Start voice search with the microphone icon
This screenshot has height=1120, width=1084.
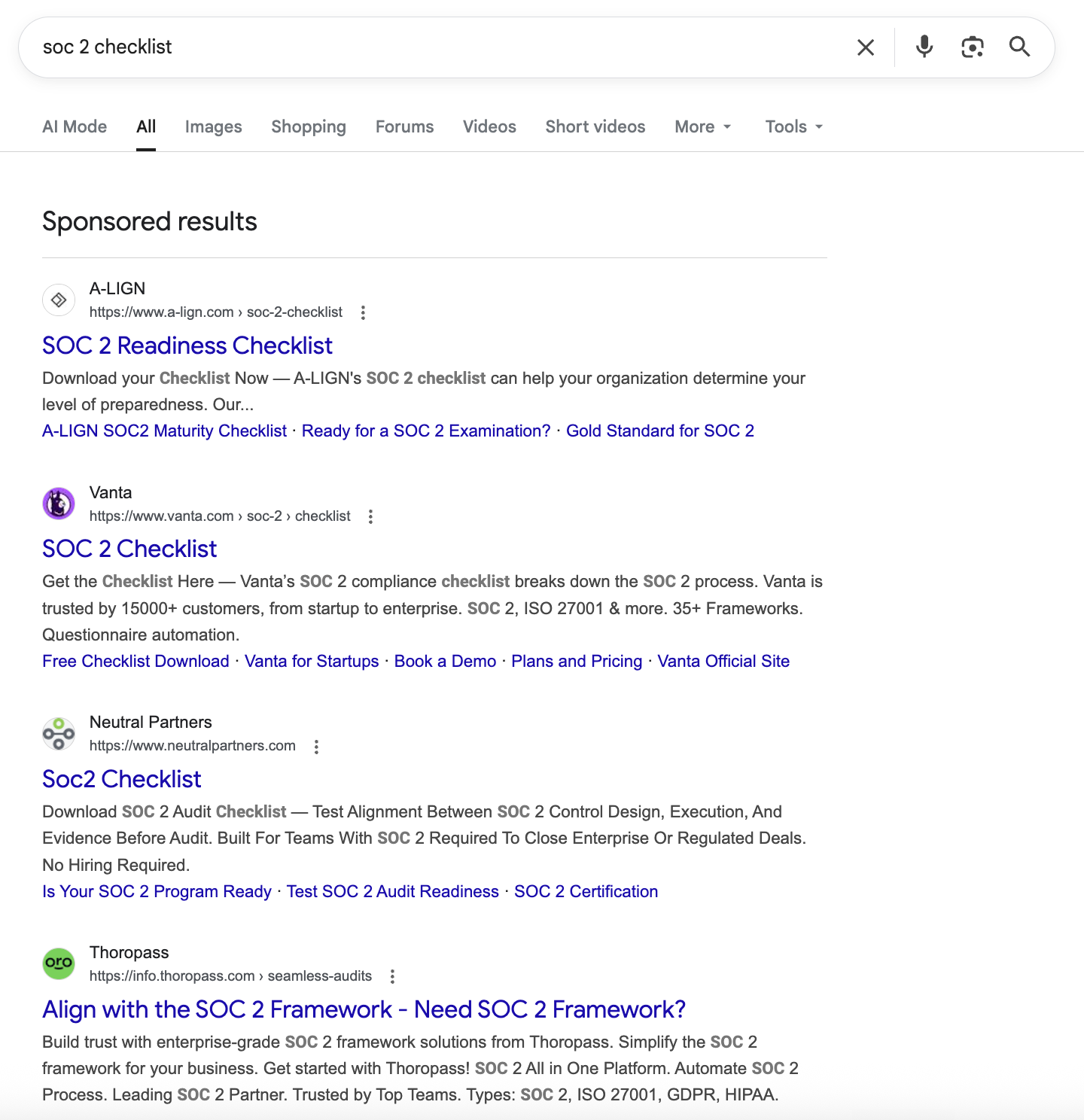[924, 47]
